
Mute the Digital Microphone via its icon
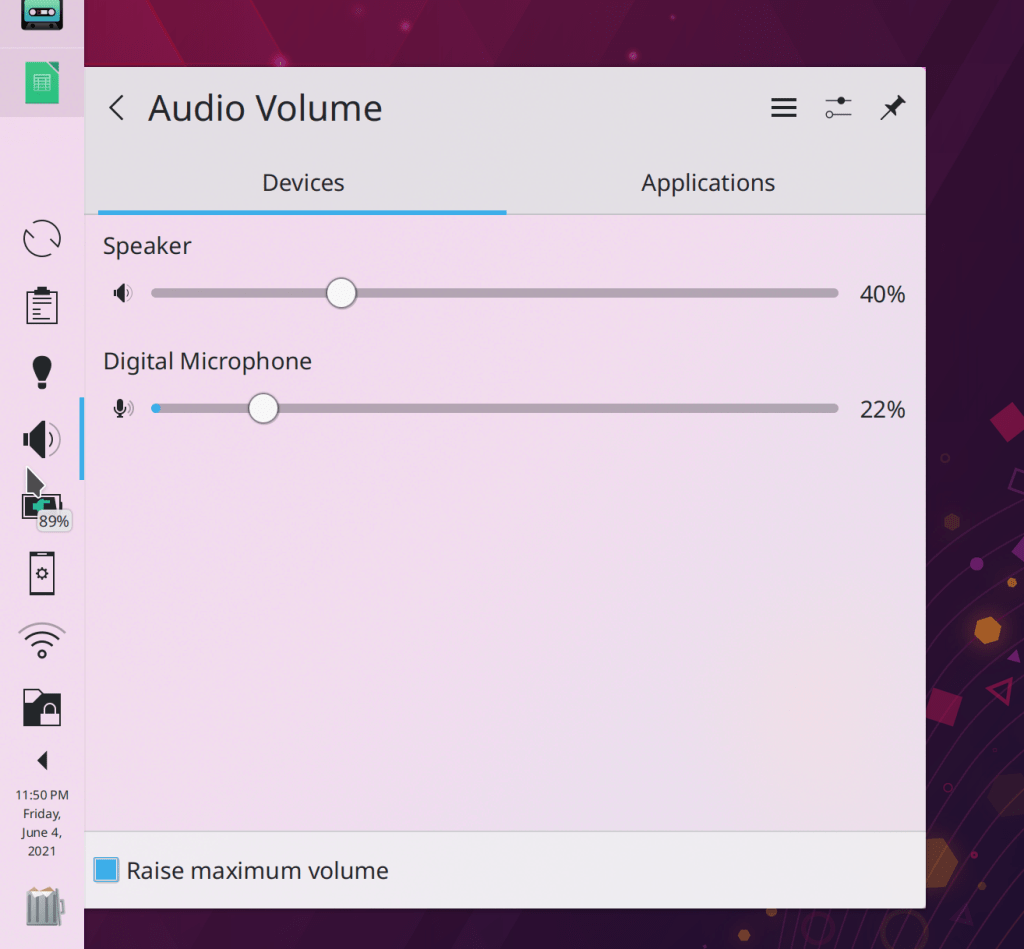point(122,408)
